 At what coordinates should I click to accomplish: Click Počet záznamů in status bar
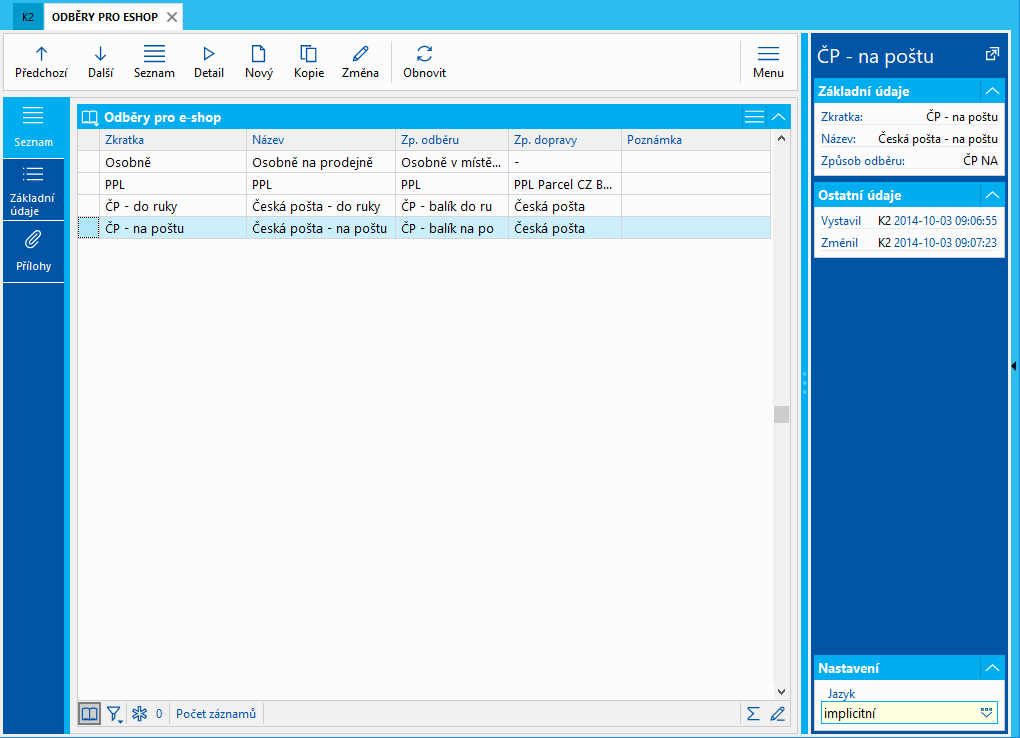(x=216, y=714)
